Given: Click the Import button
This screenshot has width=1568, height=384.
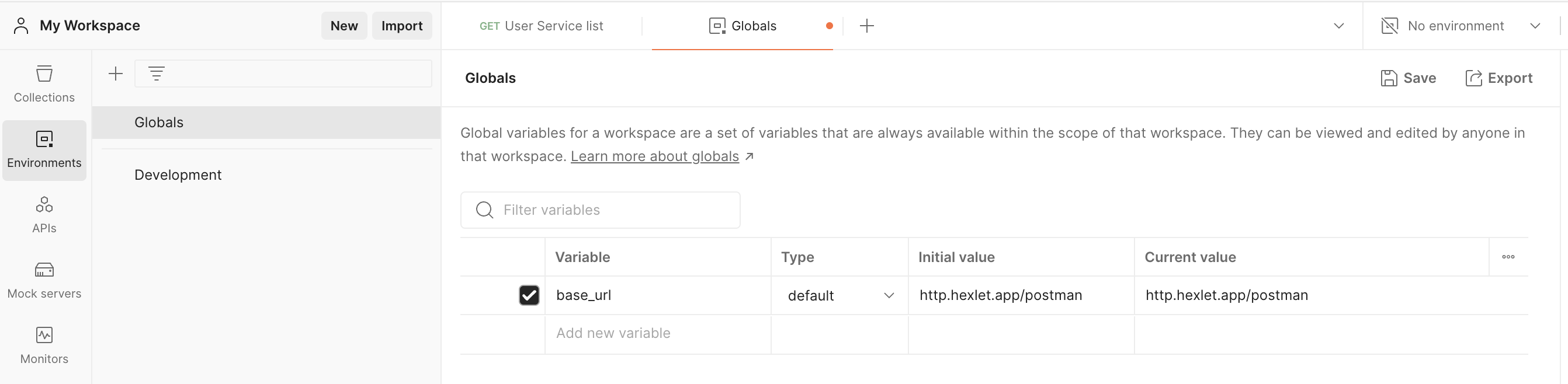Looking at the screenshot, I should [402, 26].
